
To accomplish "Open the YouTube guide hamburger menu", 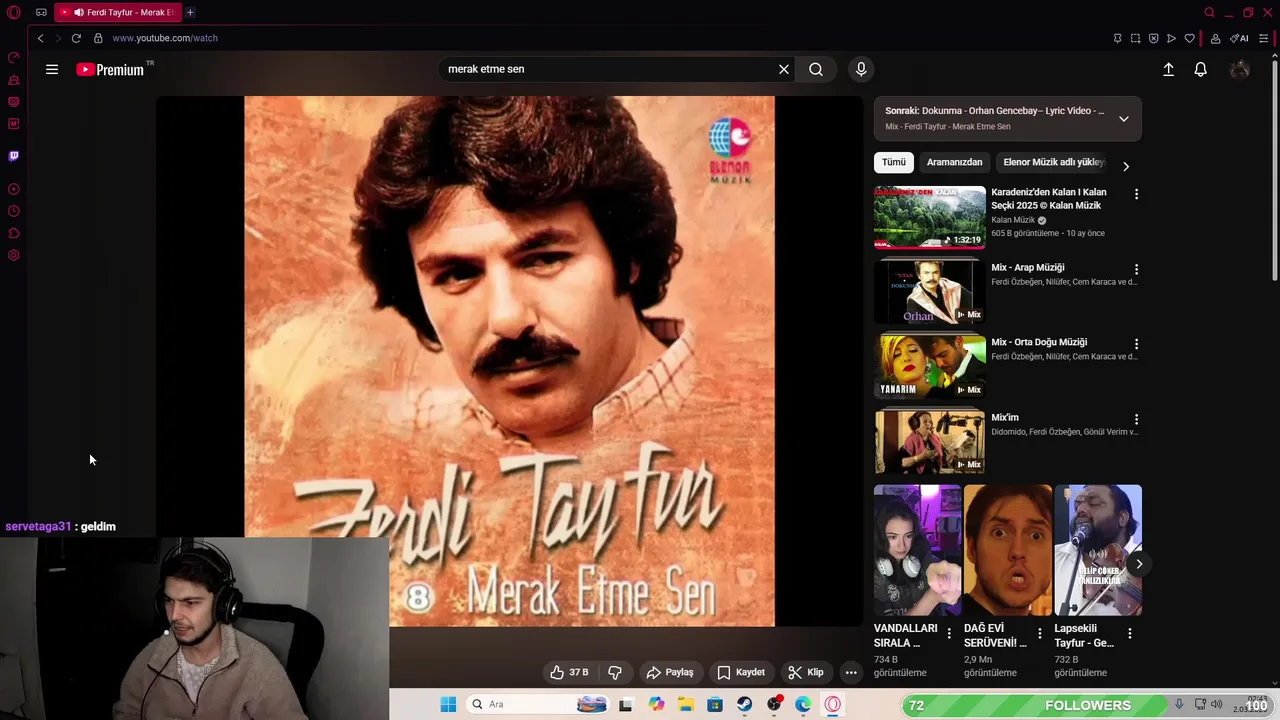I will click(x=52, y=69).
